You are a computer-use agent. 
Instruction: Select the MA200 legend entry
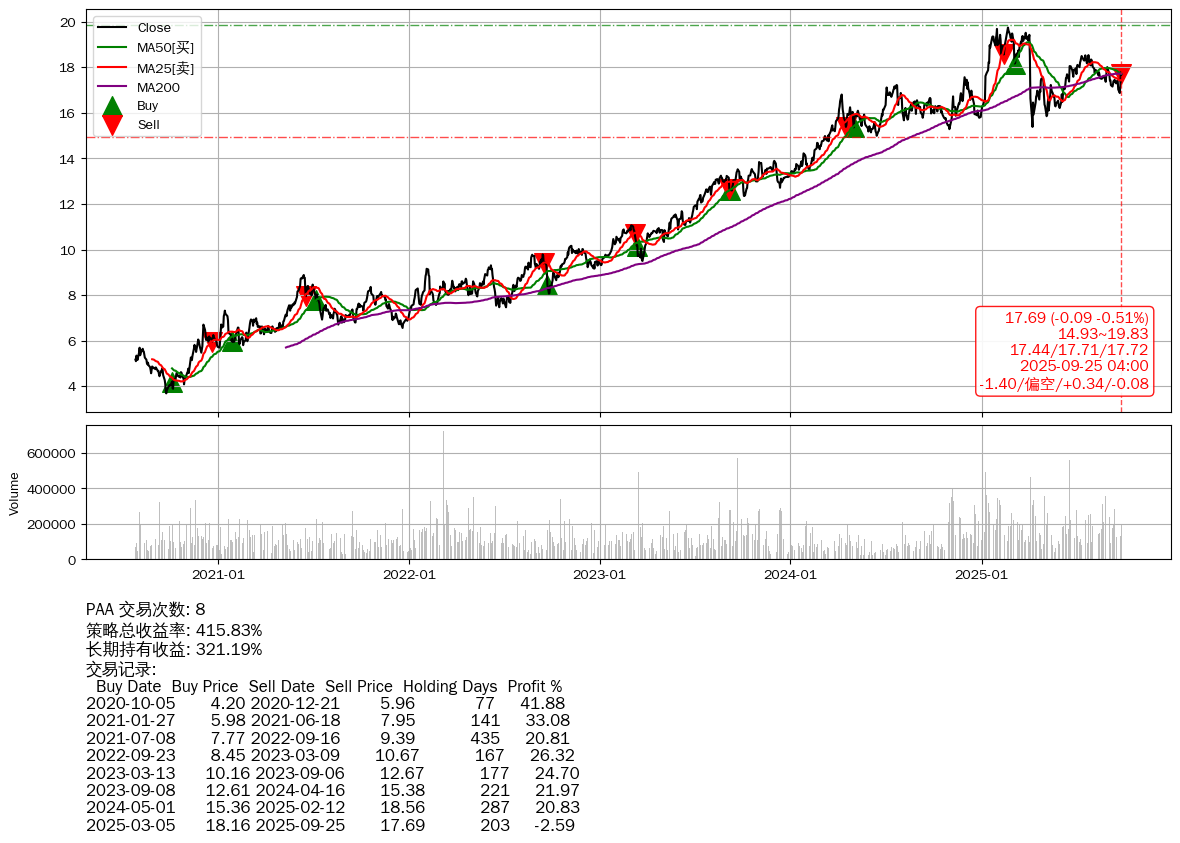click(158, 87)
